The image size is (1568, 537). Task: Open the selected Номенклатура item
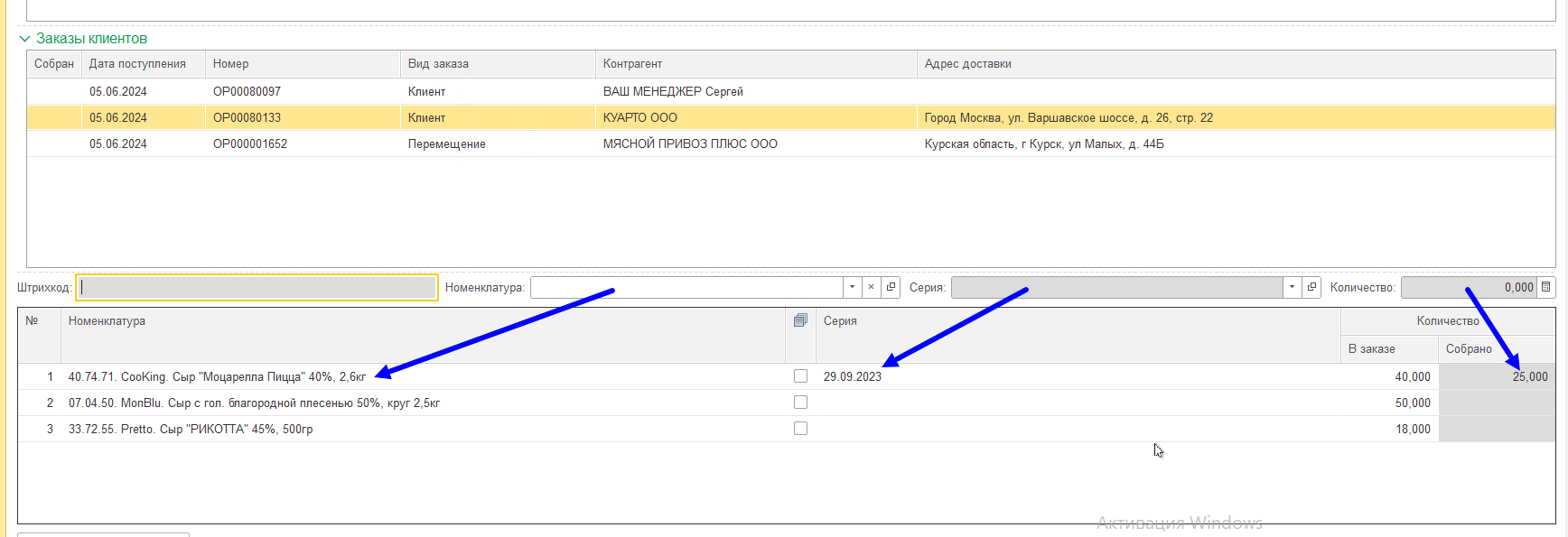click(891, 287)
